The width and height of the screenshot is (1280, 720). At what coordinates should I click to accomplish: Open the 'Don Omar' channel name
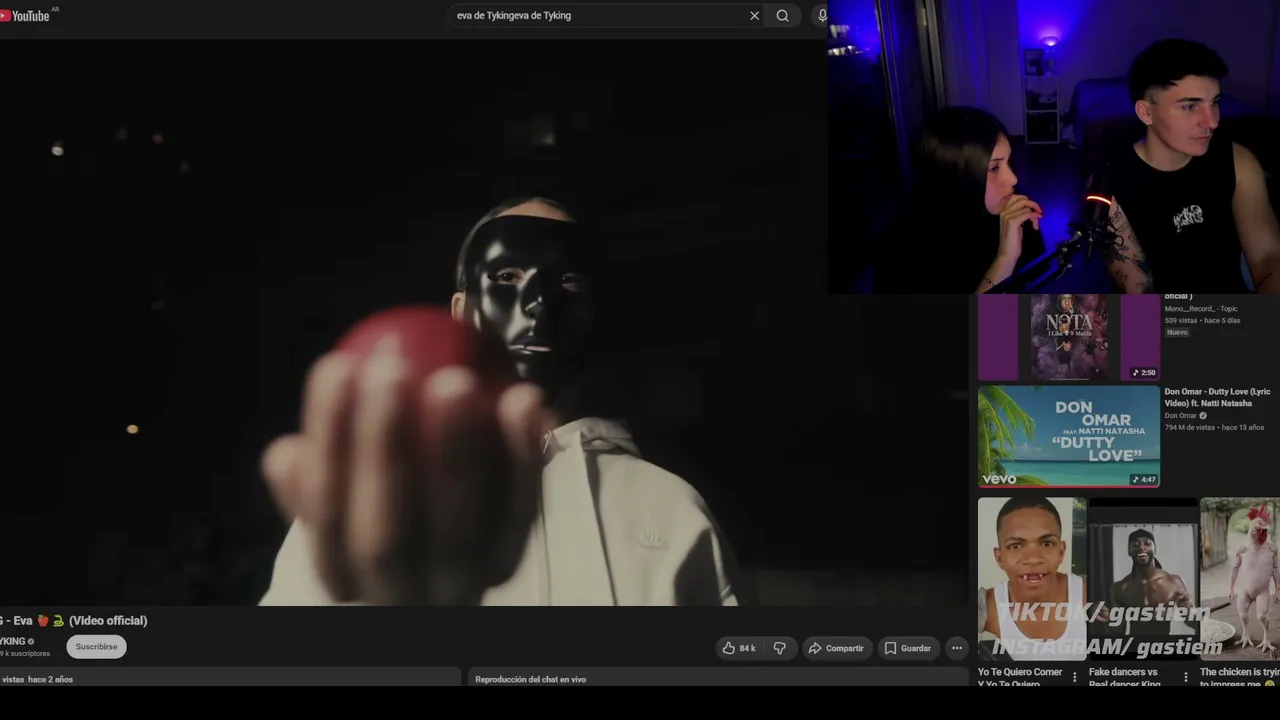pyautogui.click(x=1180, y=416)
